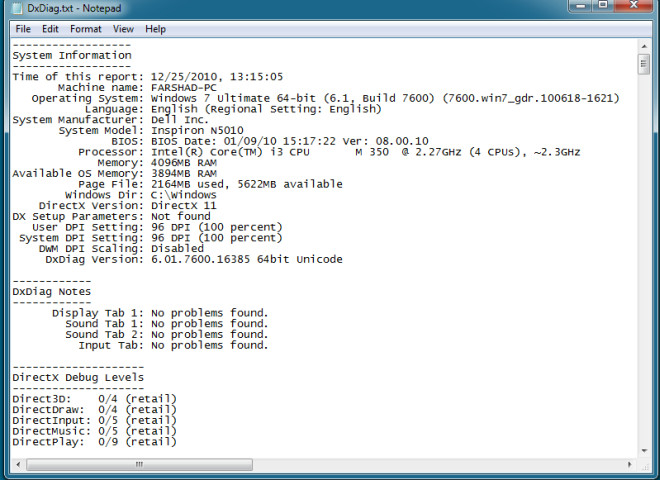Click DxDiag version '6.01.7600.16385 64bit Unicode'
660x480 pixels.
tap(247, 259)
